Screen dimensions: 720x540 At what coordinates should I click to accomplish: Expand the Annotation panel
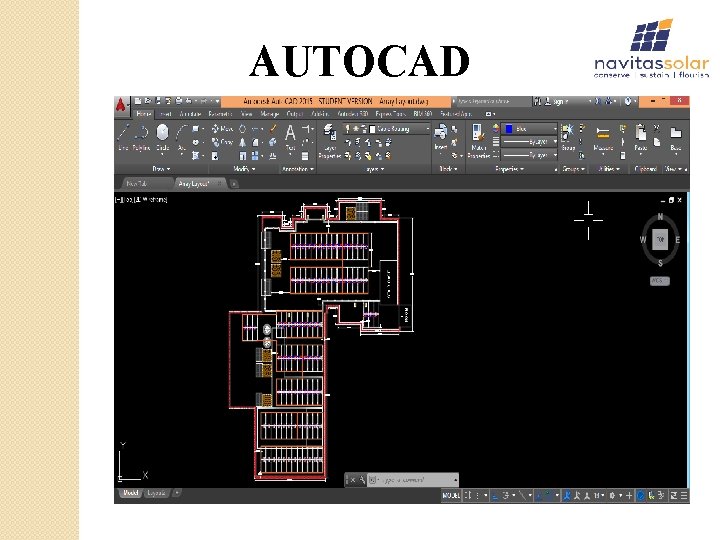(298, 169)
